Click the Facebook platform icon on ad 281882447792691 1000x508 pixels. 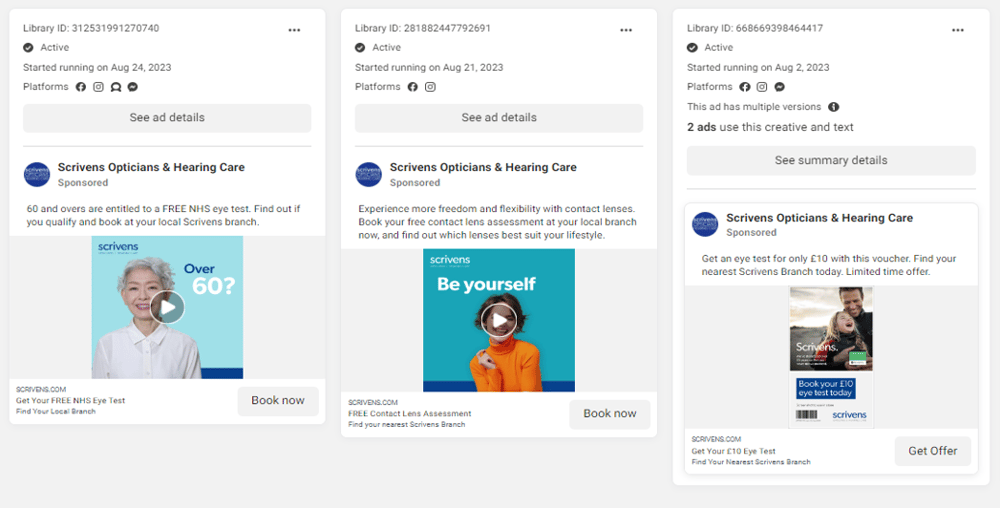click(x=413, y=87)
